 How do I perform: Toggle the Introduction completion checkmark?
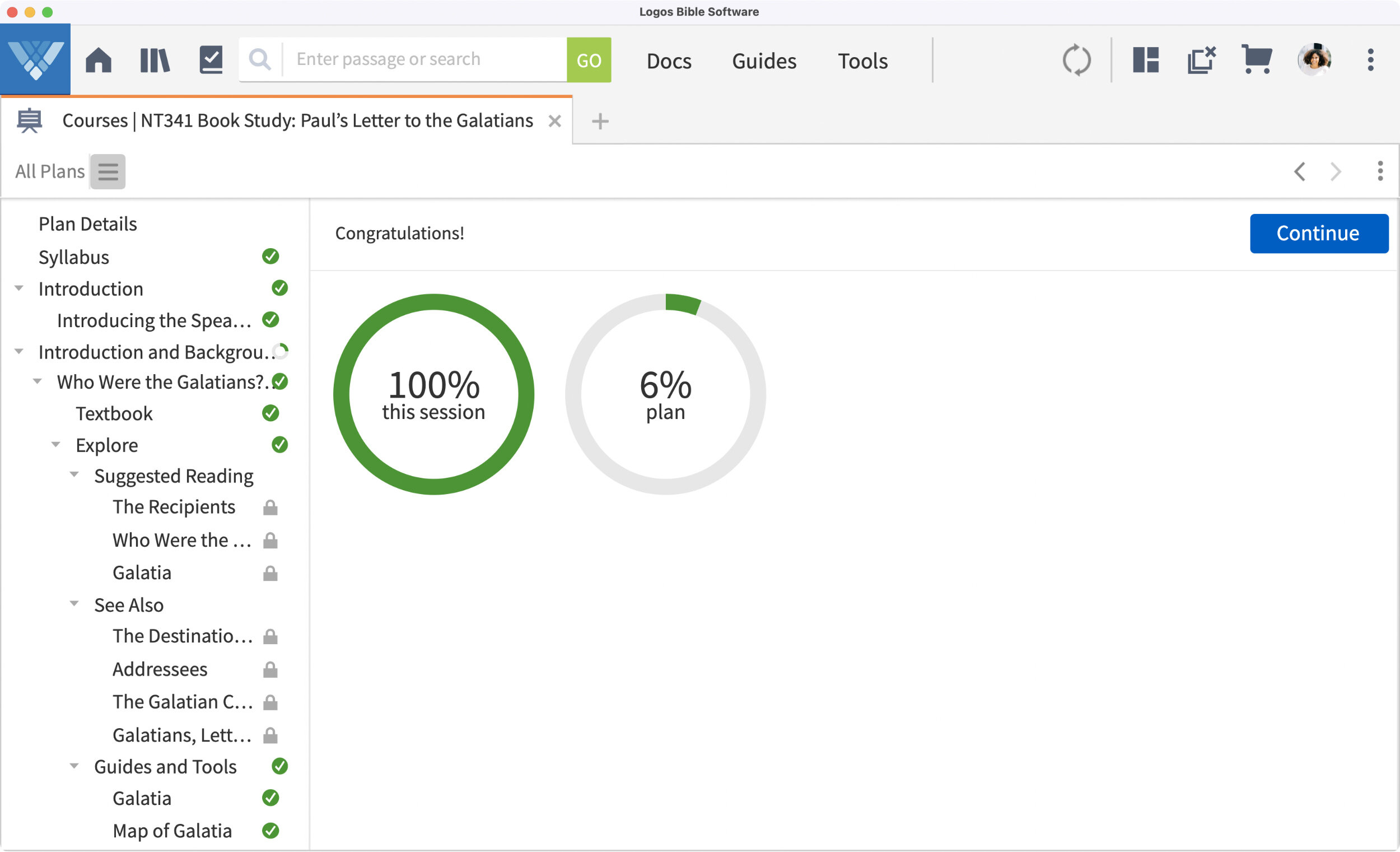279,288
